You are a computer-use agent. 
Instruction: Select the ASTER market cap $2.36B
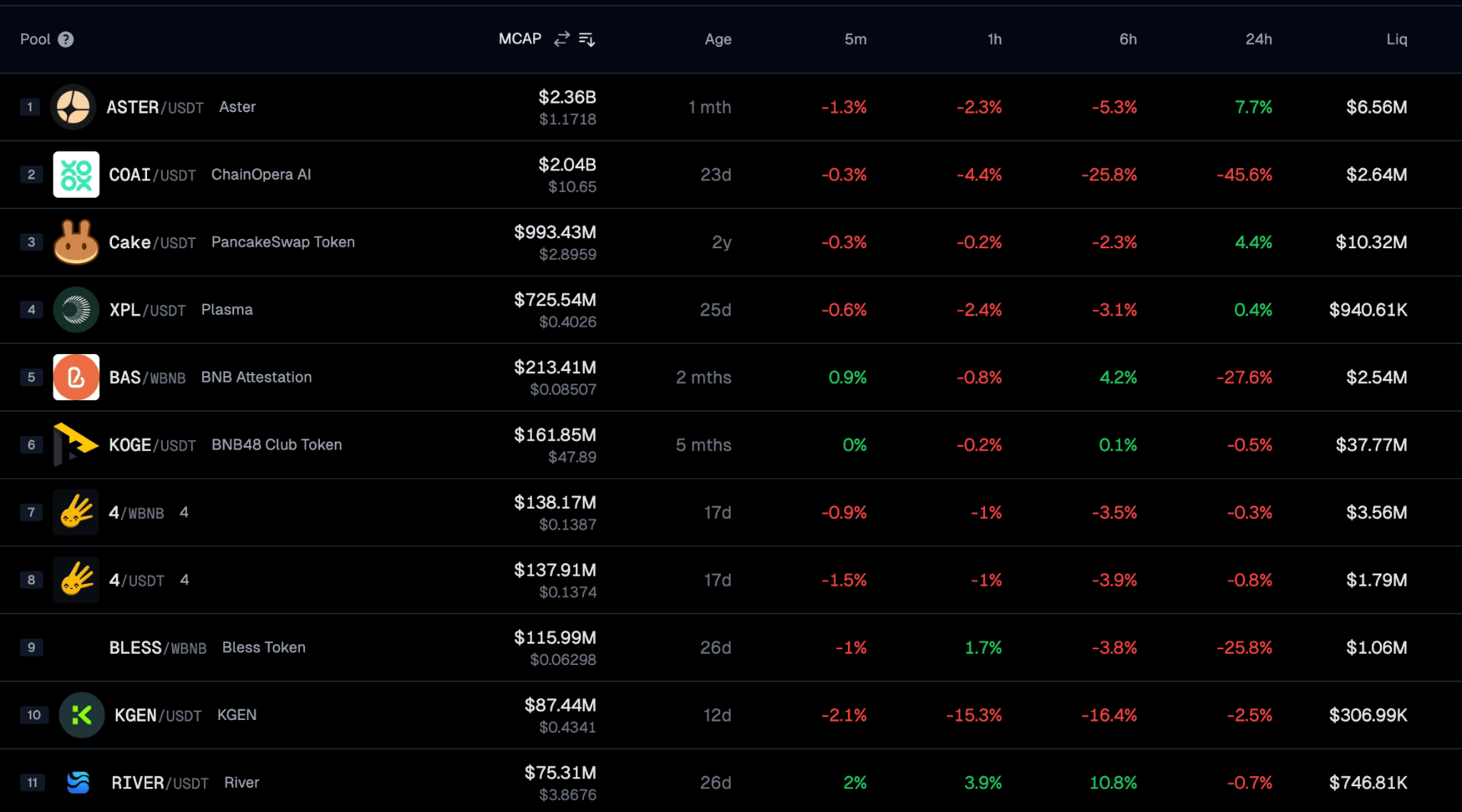click(x=567, y=97)
